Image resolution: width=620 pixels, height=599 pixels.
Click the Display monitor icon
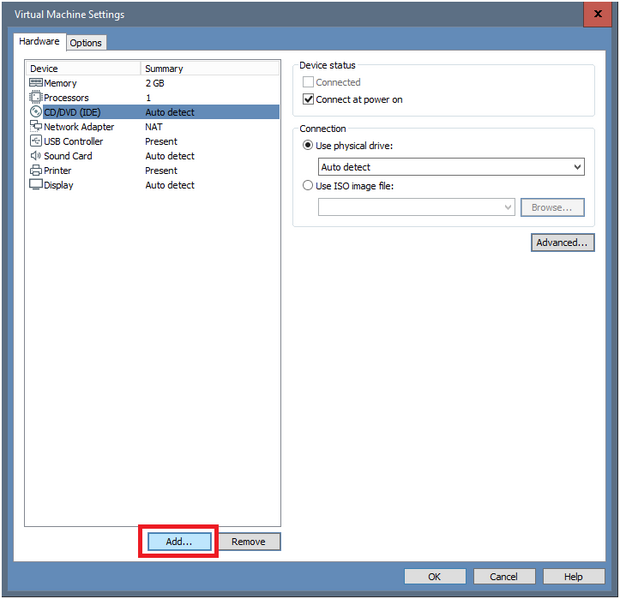click(x=36, y=185)
